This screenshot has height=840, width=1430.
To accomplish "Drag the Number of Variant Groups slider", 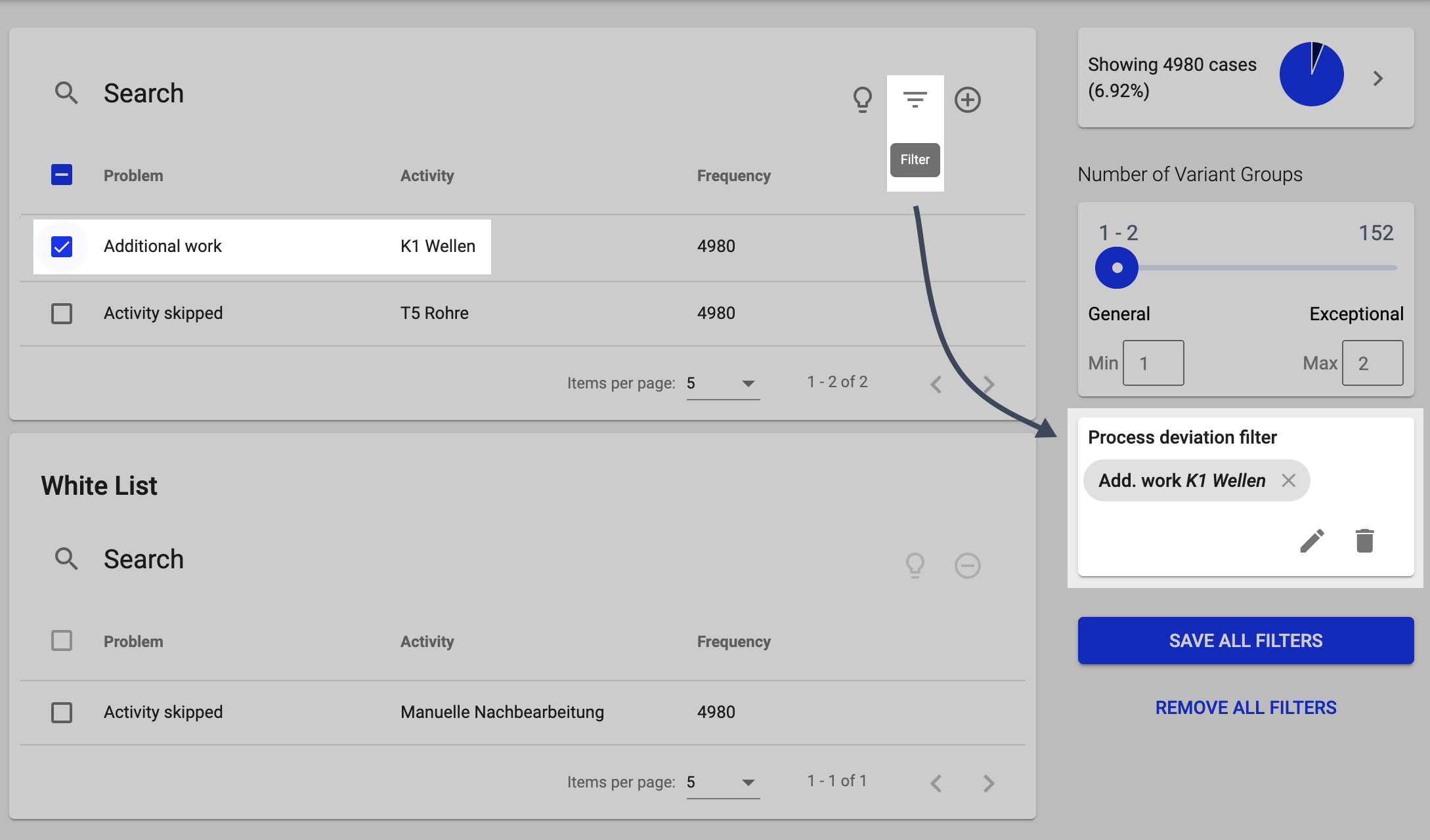I will (1116, 268).
